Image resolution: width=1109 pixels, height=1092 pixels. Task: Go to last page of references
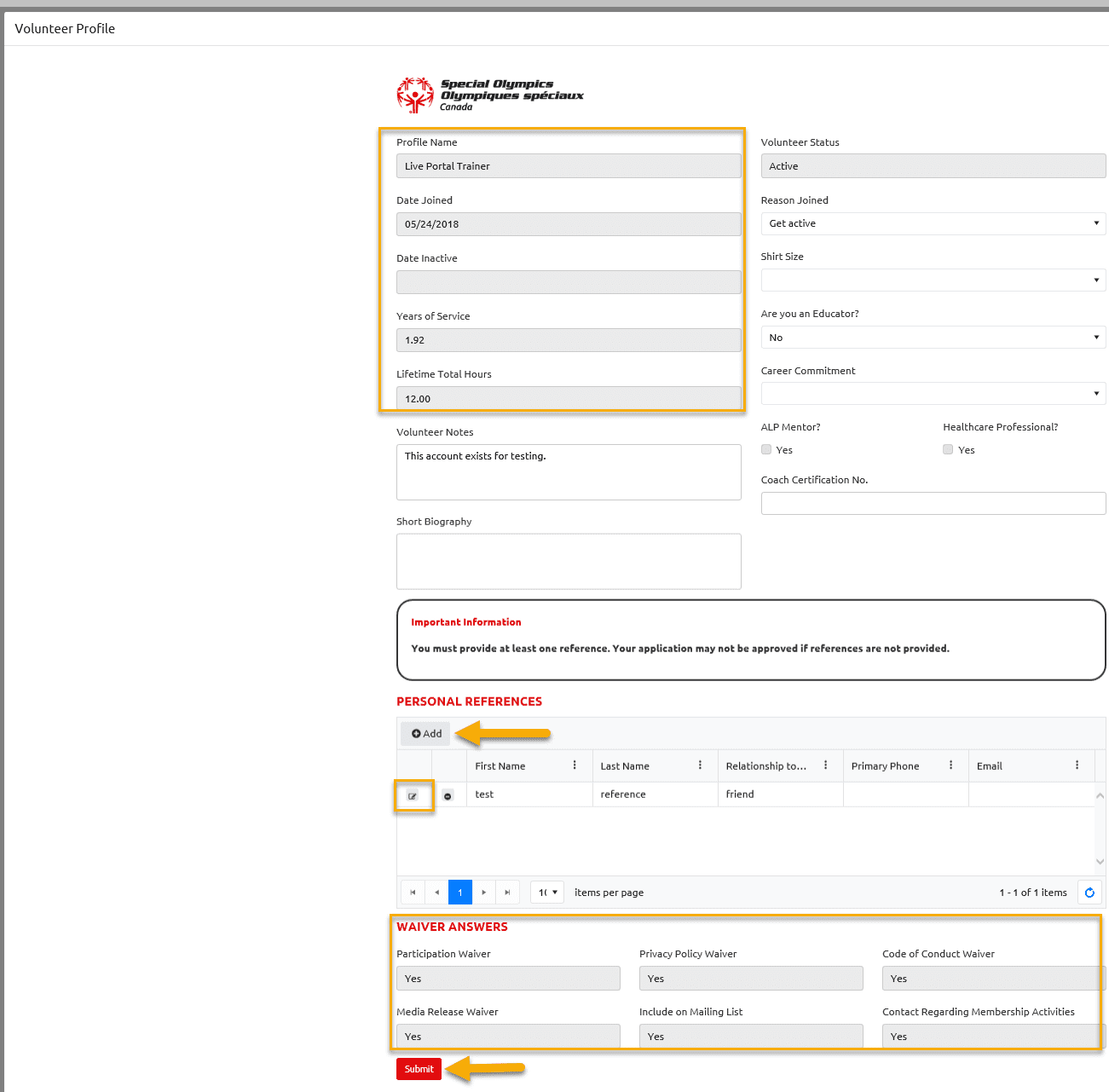point(507,893)
